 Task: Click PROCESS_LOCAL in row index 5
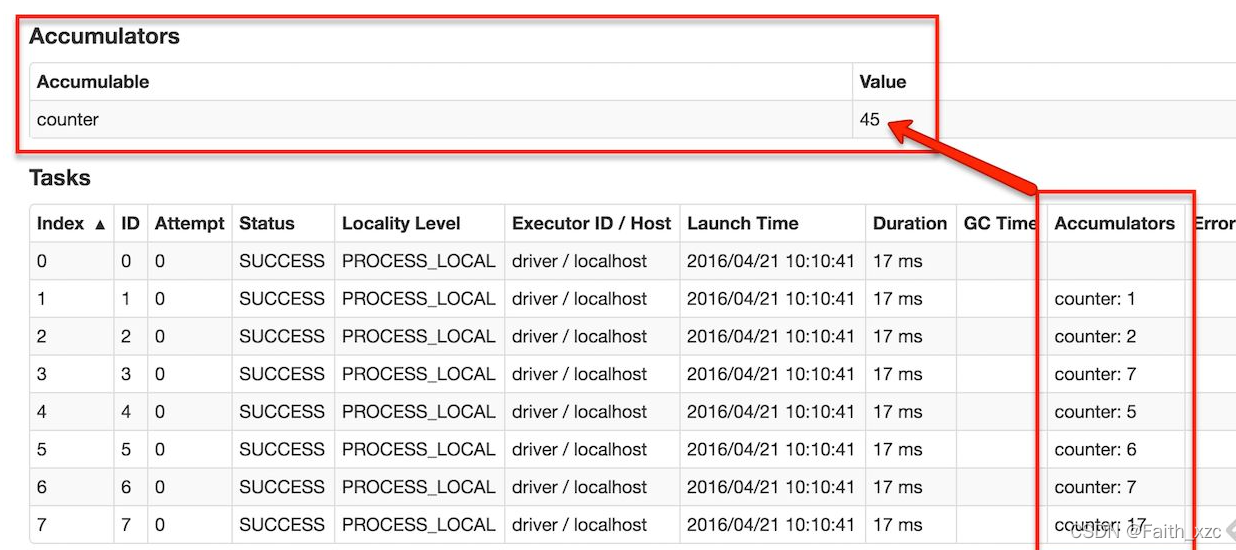(418, 450)
